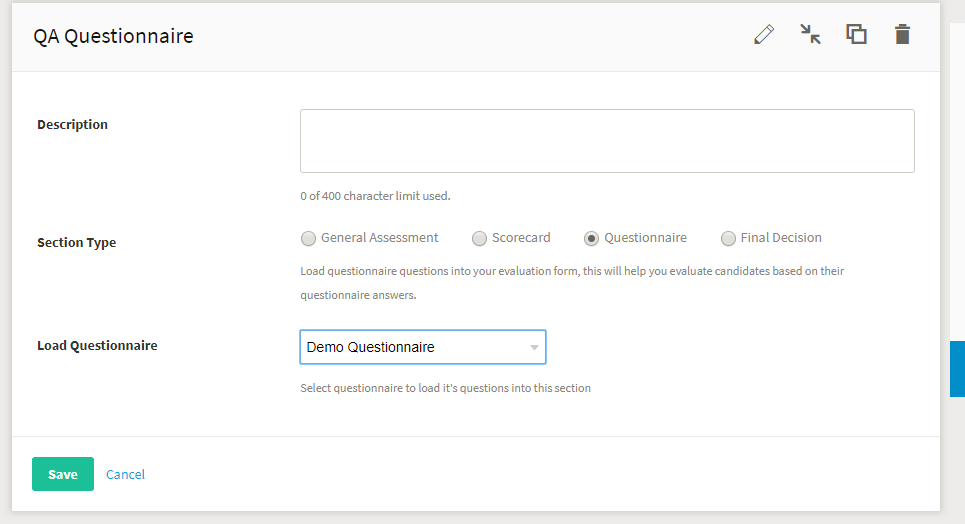This screenshot has height=524, width=965.
Task: Click the arrow of Load Questionnaire dropdown
Action: (534, 347)
